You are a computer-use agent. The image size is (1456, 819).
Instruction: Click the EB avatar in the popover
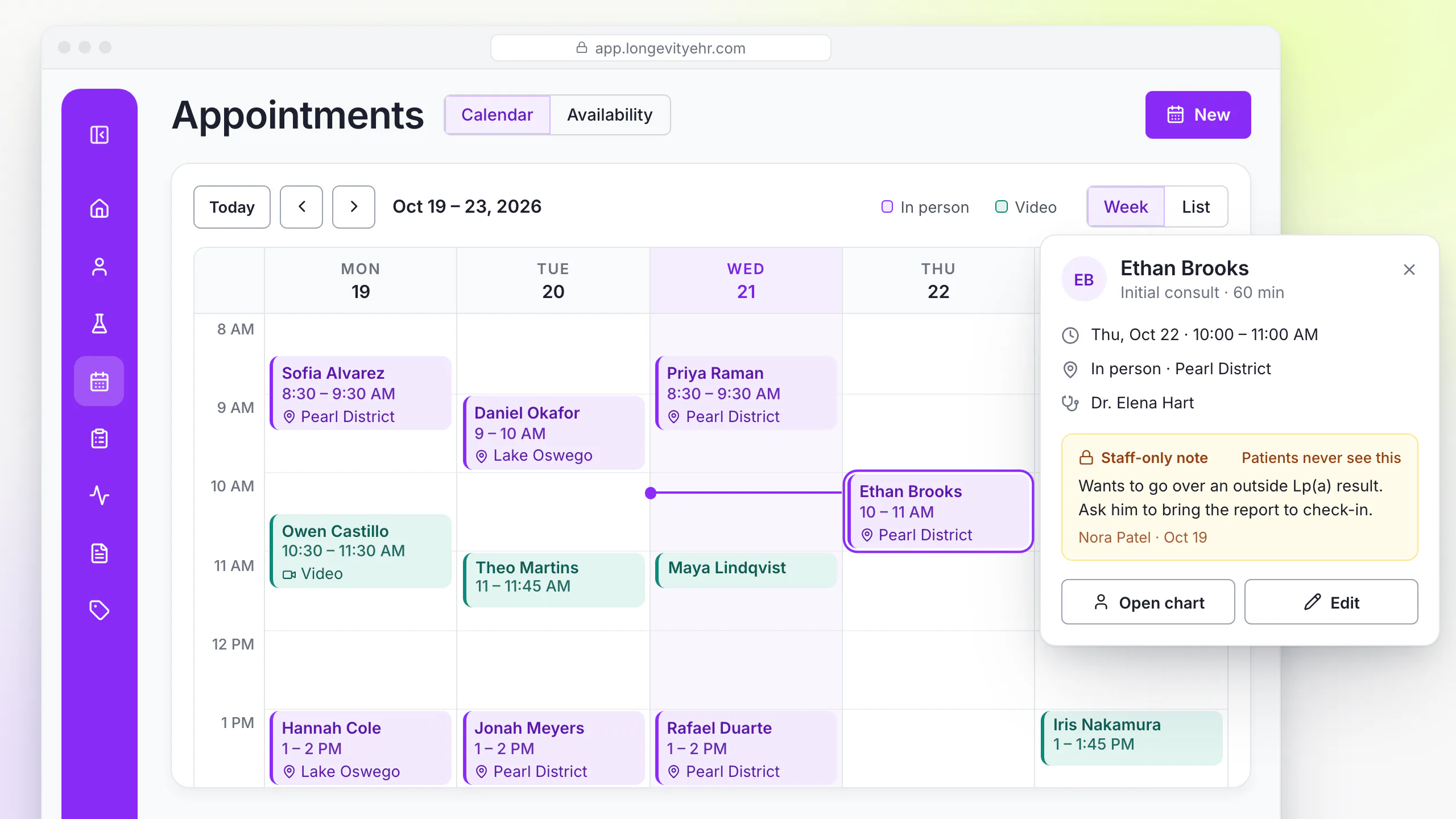pyautogui.click(x=1084, y=279)
